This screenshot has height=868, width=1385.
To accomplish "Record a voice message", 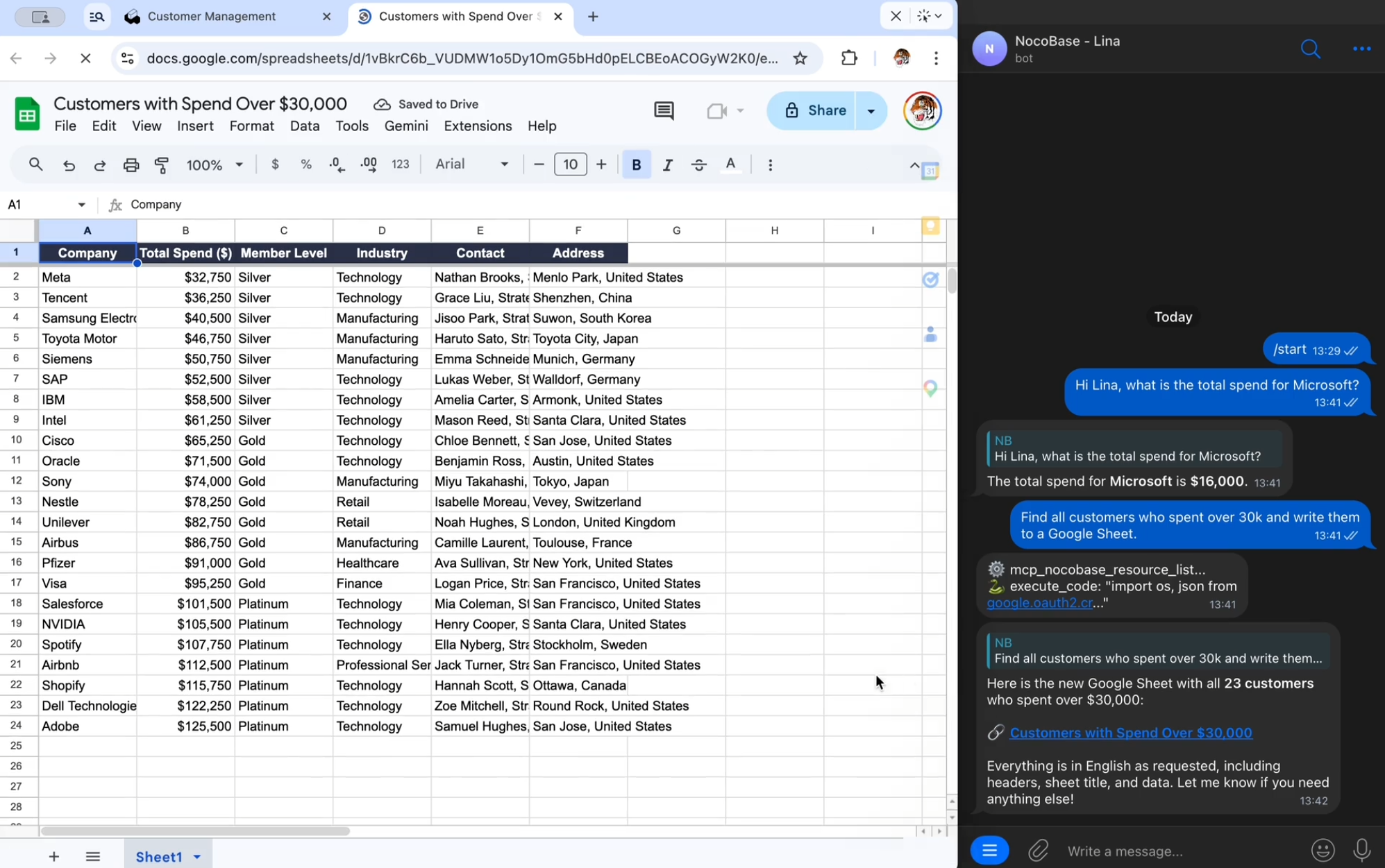I will tap(1361, 850).
